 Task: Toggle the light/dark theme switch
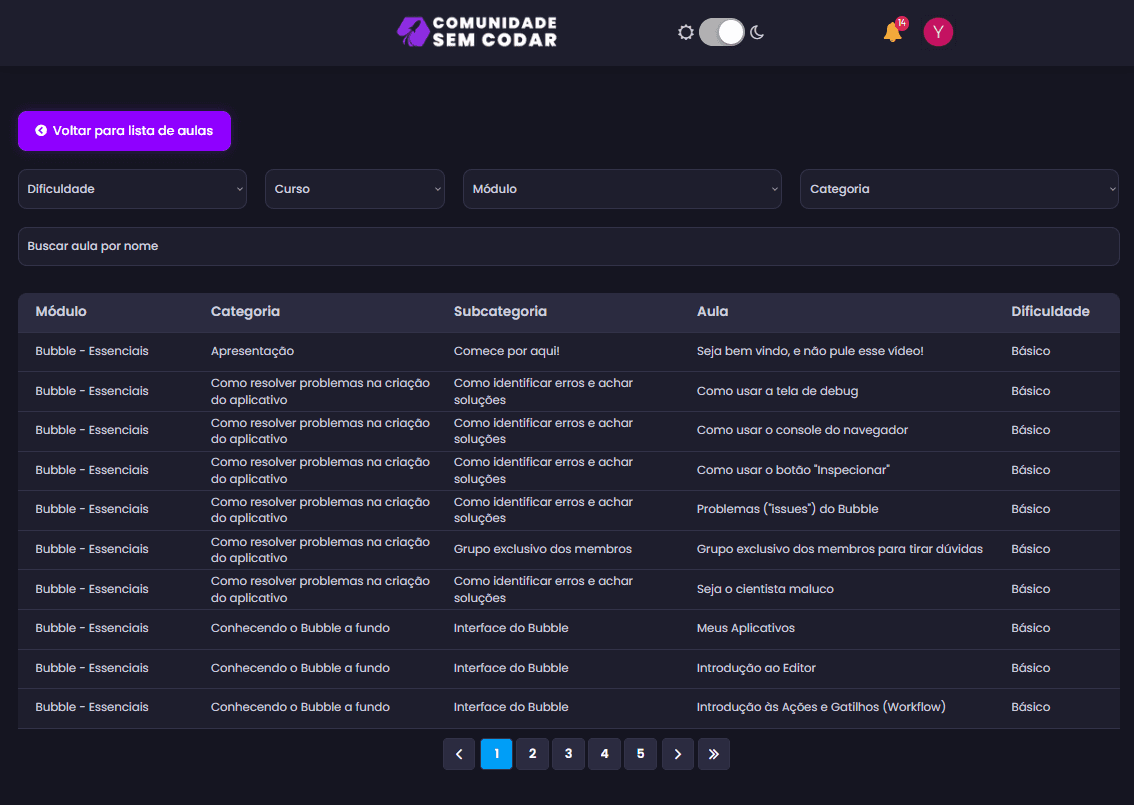[x=722, y=32]
